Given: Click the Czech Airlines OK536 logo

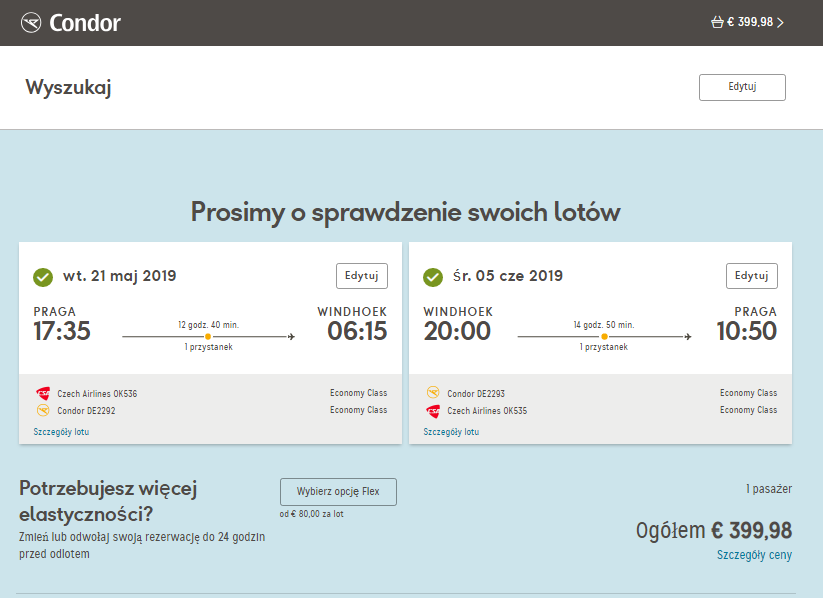Looking at the screenshot, I should point(43,393).
